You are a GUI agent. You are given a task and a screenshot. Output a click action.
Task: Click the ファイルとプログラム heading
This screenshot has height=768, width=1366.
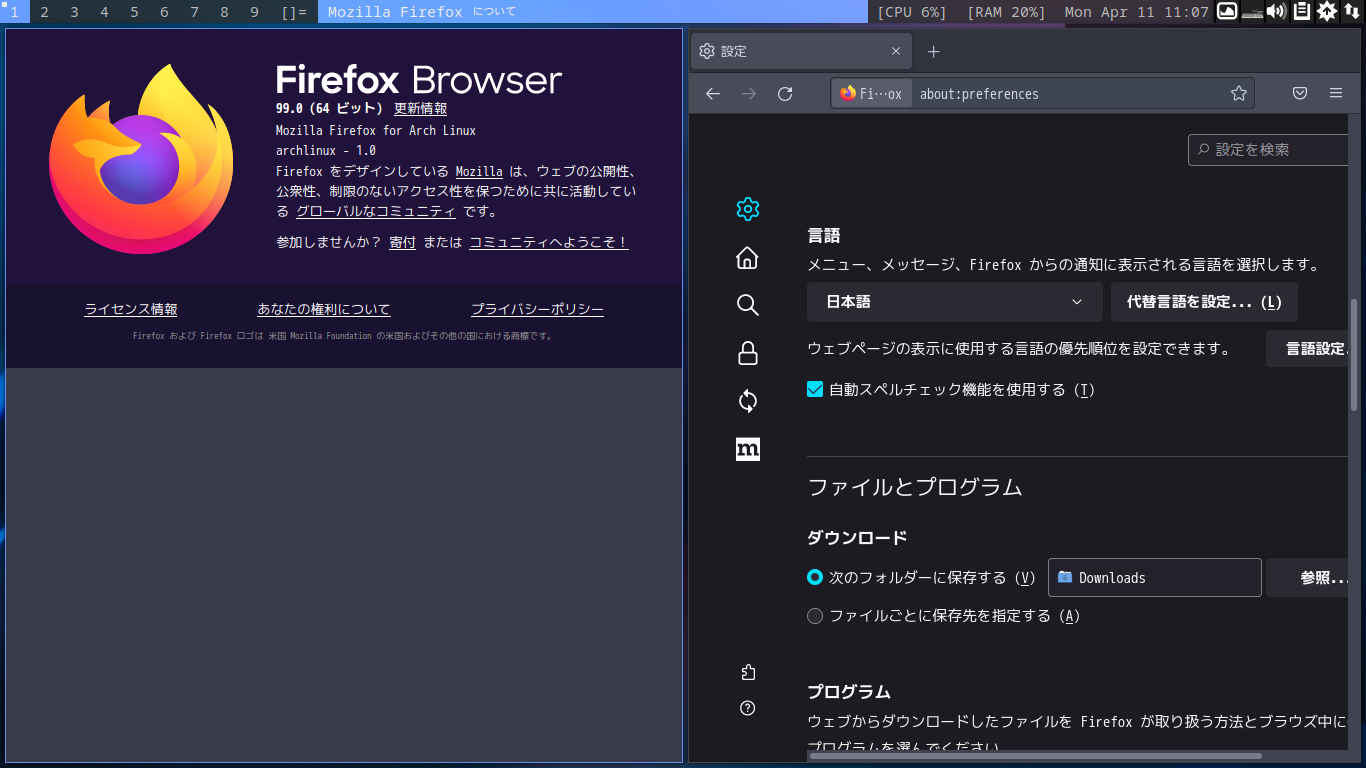coord(915,487)
